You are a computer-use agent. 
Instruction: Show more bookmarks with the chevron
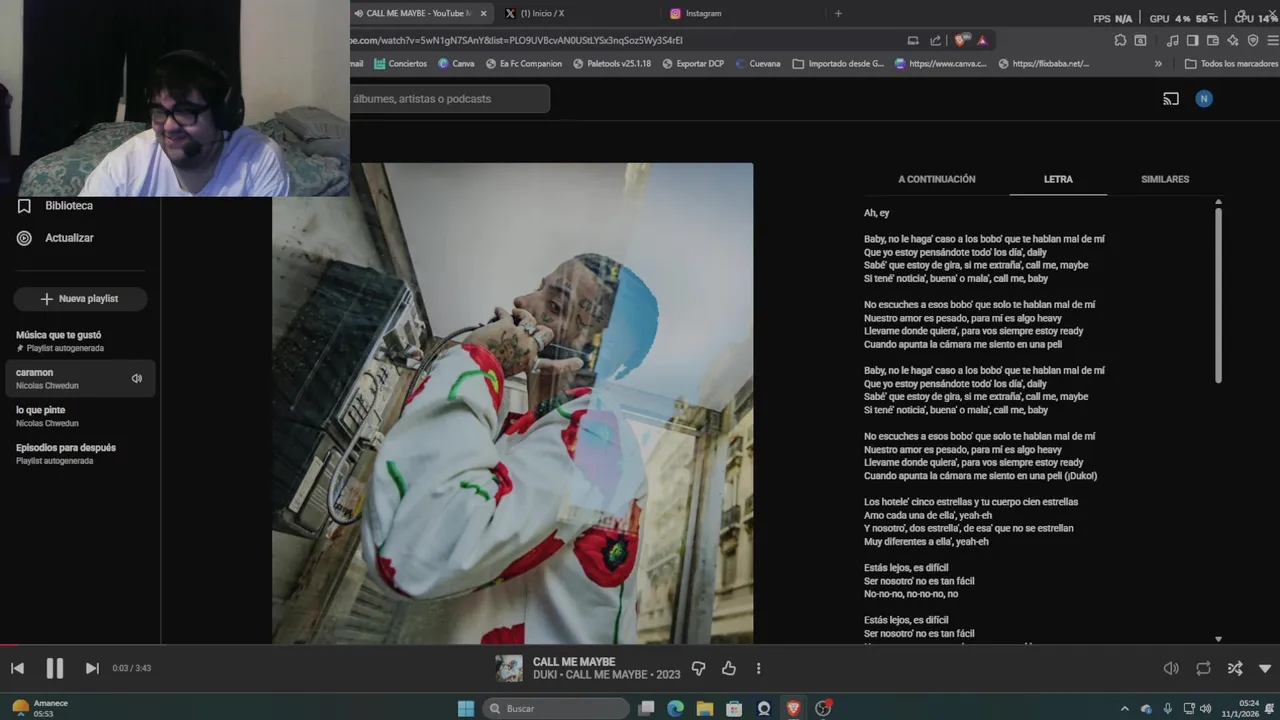coord(1158,63)
